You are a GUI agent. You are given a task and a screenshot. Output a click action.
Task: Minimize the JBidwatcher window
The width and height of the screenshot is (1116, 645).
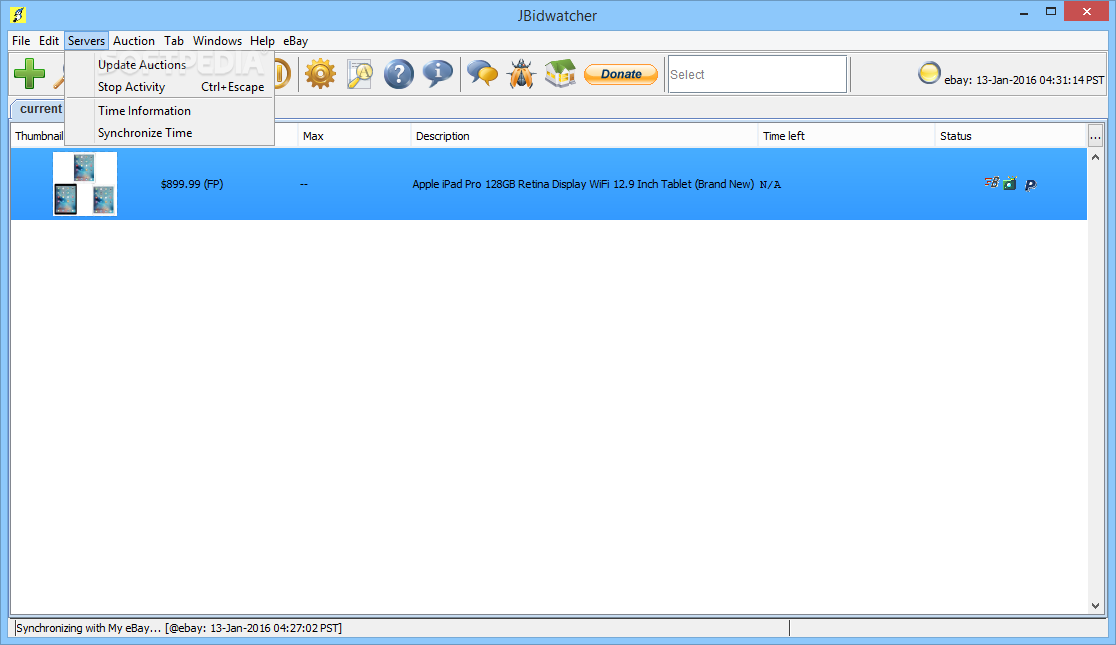[x=1023, y=13]
